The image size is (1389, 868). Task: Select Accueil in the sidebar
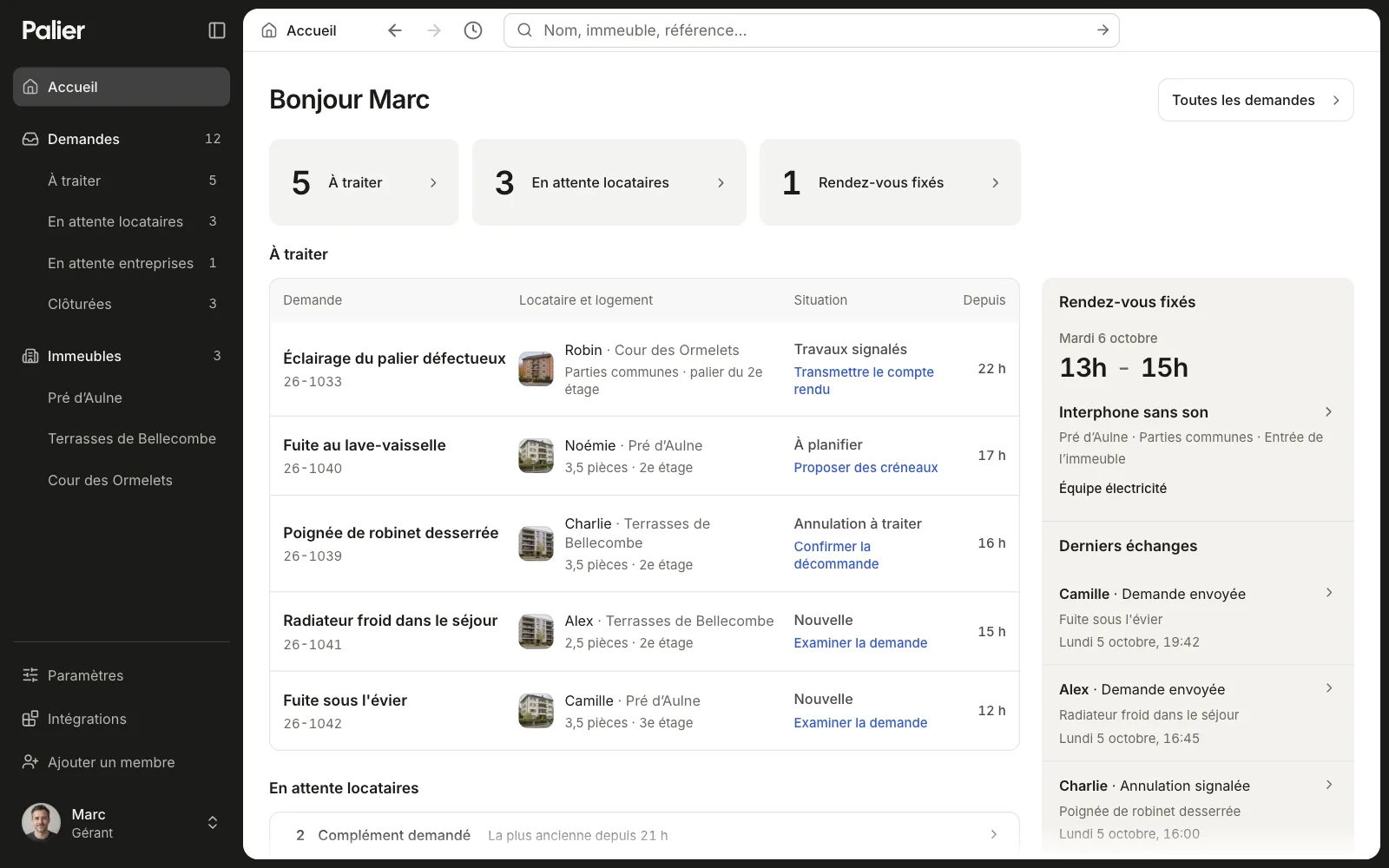coord(122,87)
